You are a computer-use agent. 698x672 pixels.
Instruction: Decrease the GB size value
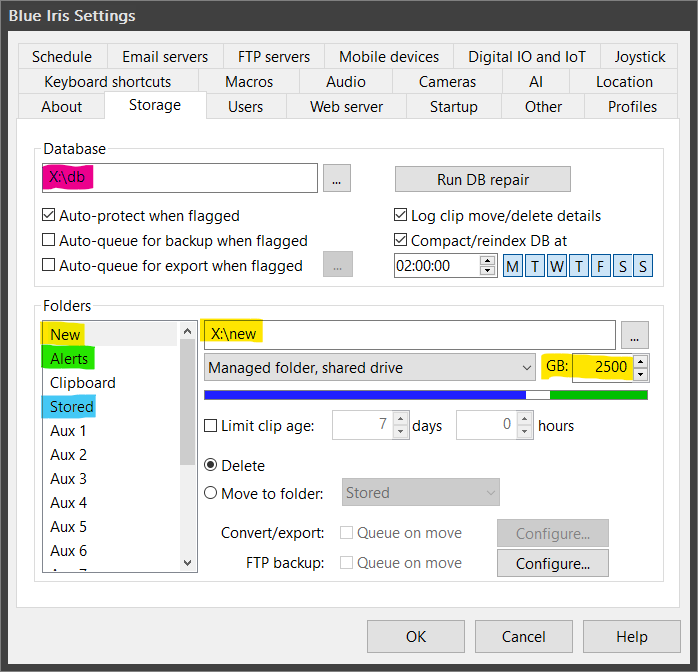coord(641,374)
